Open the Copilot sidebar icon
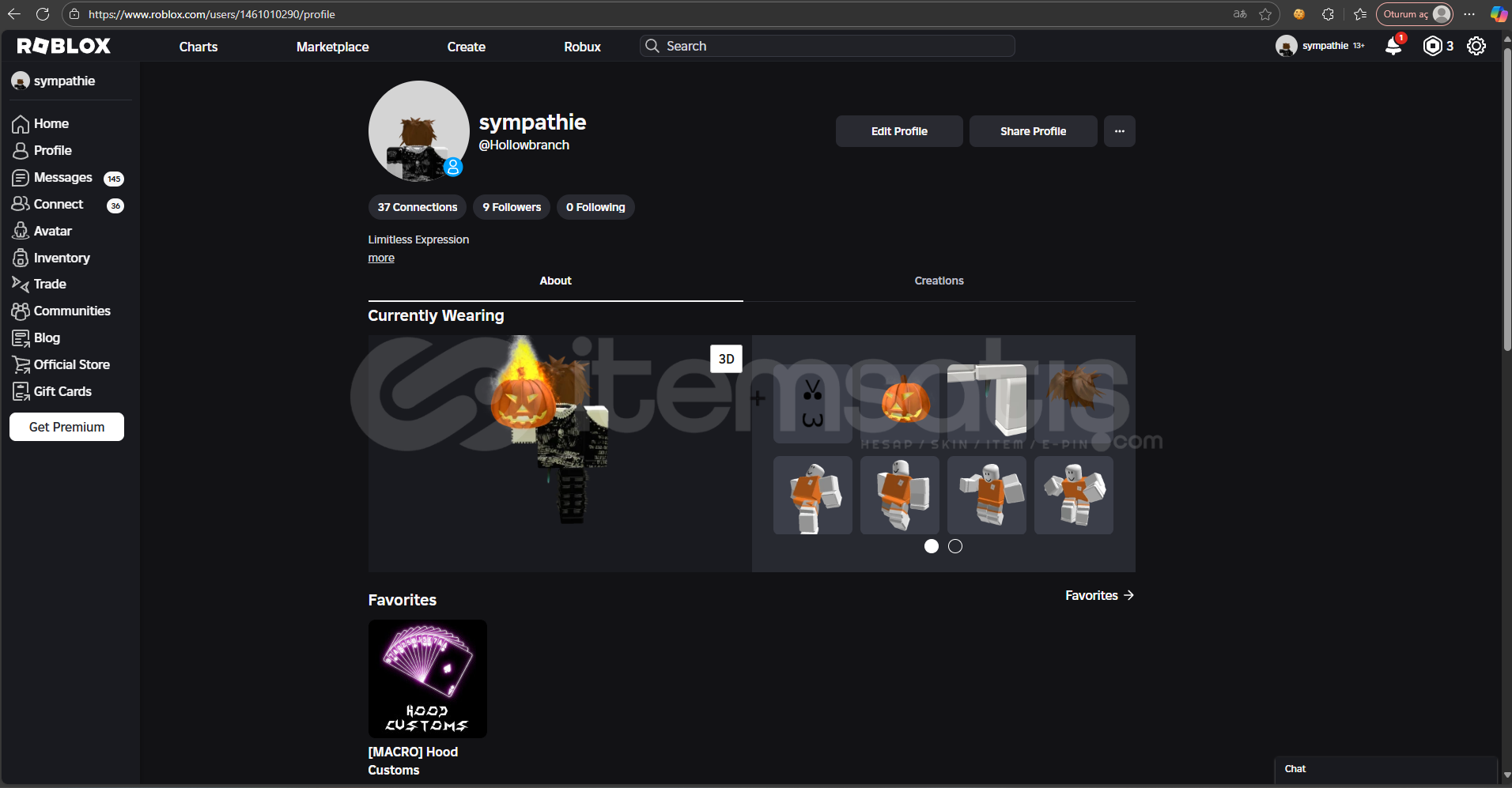 coord(1498,14)
